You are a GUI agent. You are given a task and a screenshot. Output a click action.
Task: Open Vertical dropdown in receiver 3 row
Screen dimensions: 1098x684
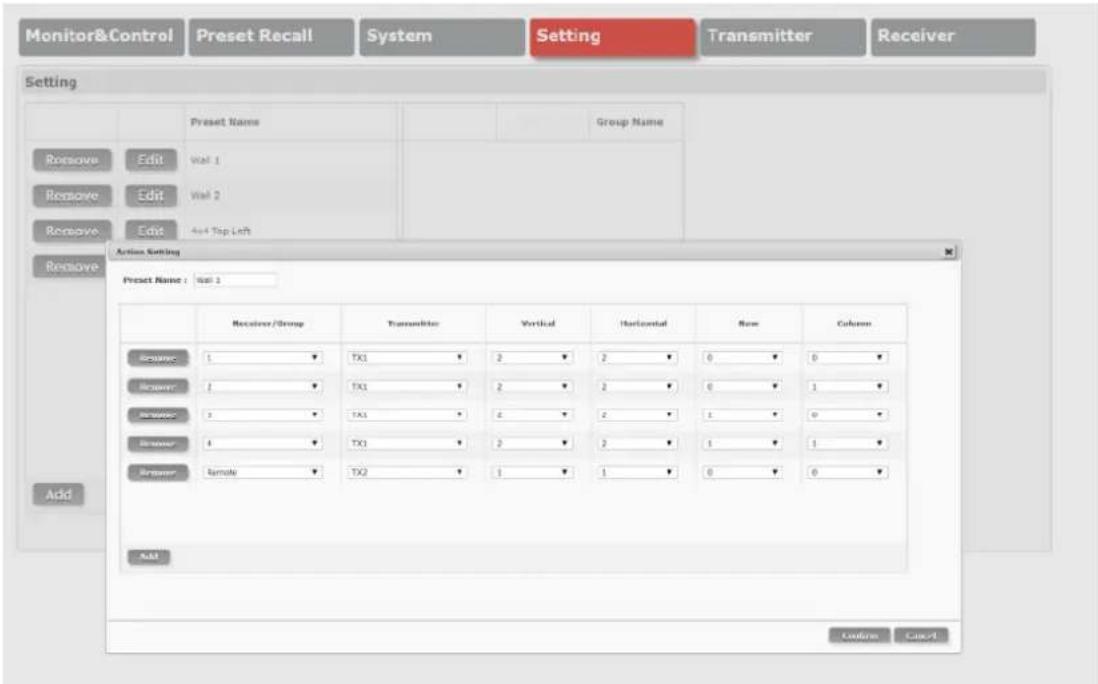[x=533, y=415]
